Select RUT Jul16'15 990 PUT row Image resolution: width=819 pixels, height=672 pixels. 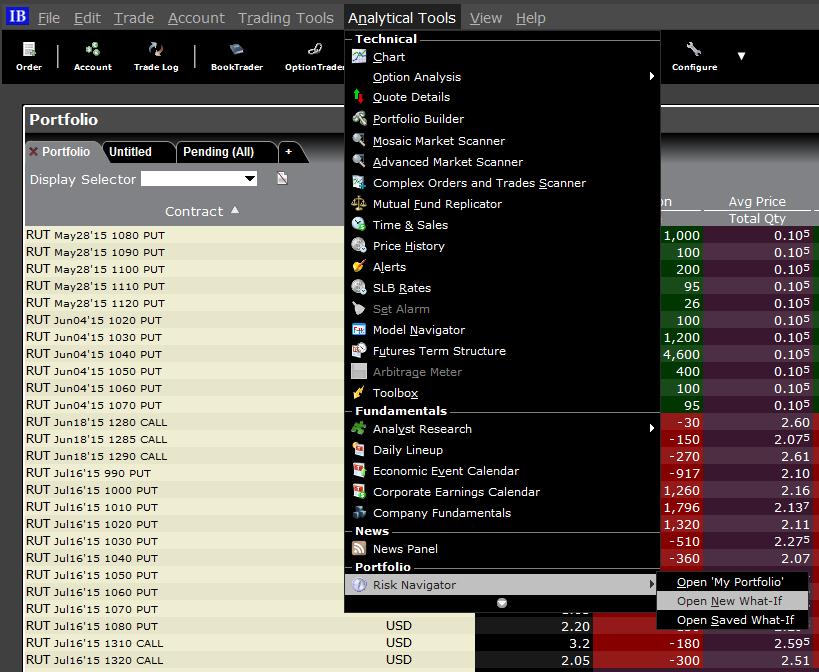point(184,473)
